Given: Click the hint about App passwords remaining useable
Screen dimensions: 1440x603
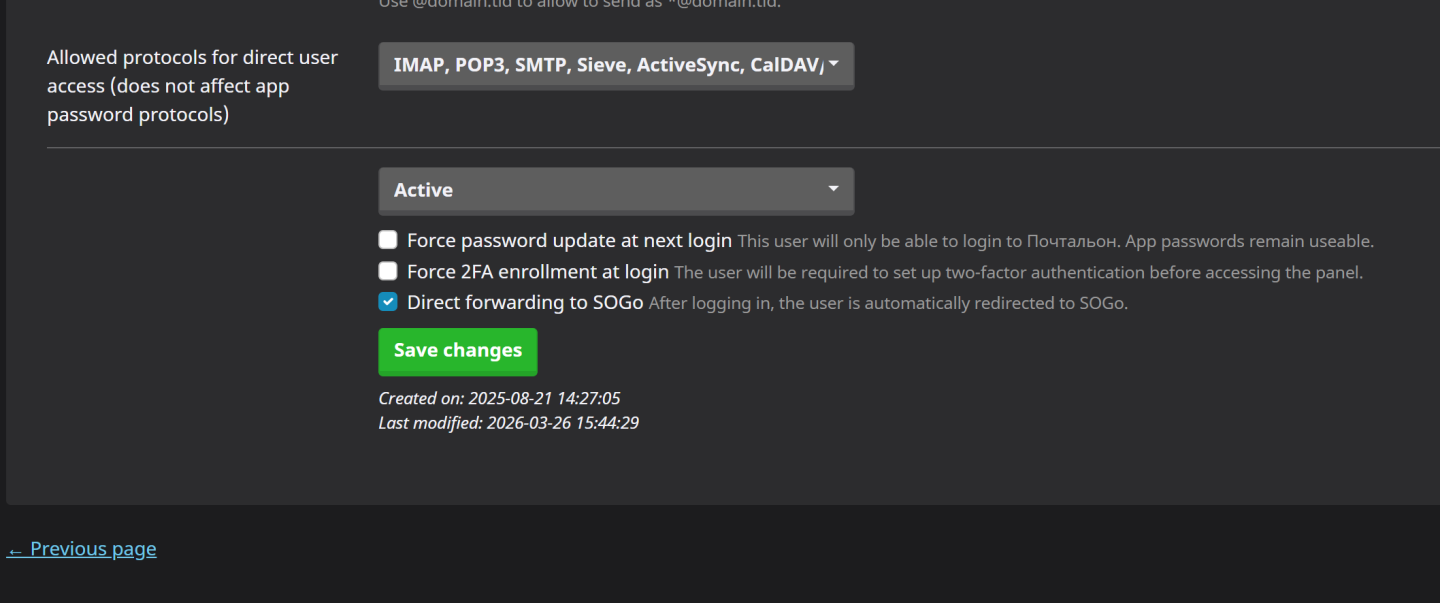Looking at the screenshot, I should tap(1055, 242).
